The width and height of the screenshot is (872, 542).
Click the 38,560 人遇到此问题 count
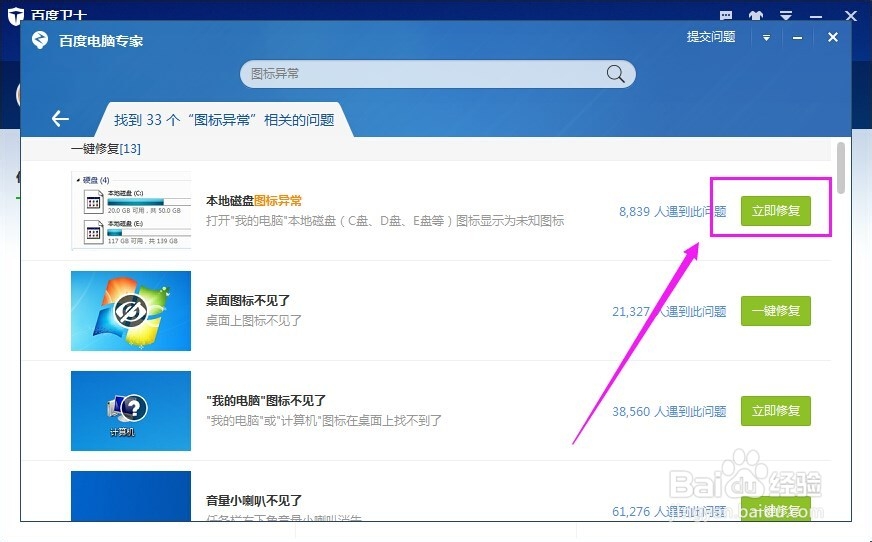(669, 411)
